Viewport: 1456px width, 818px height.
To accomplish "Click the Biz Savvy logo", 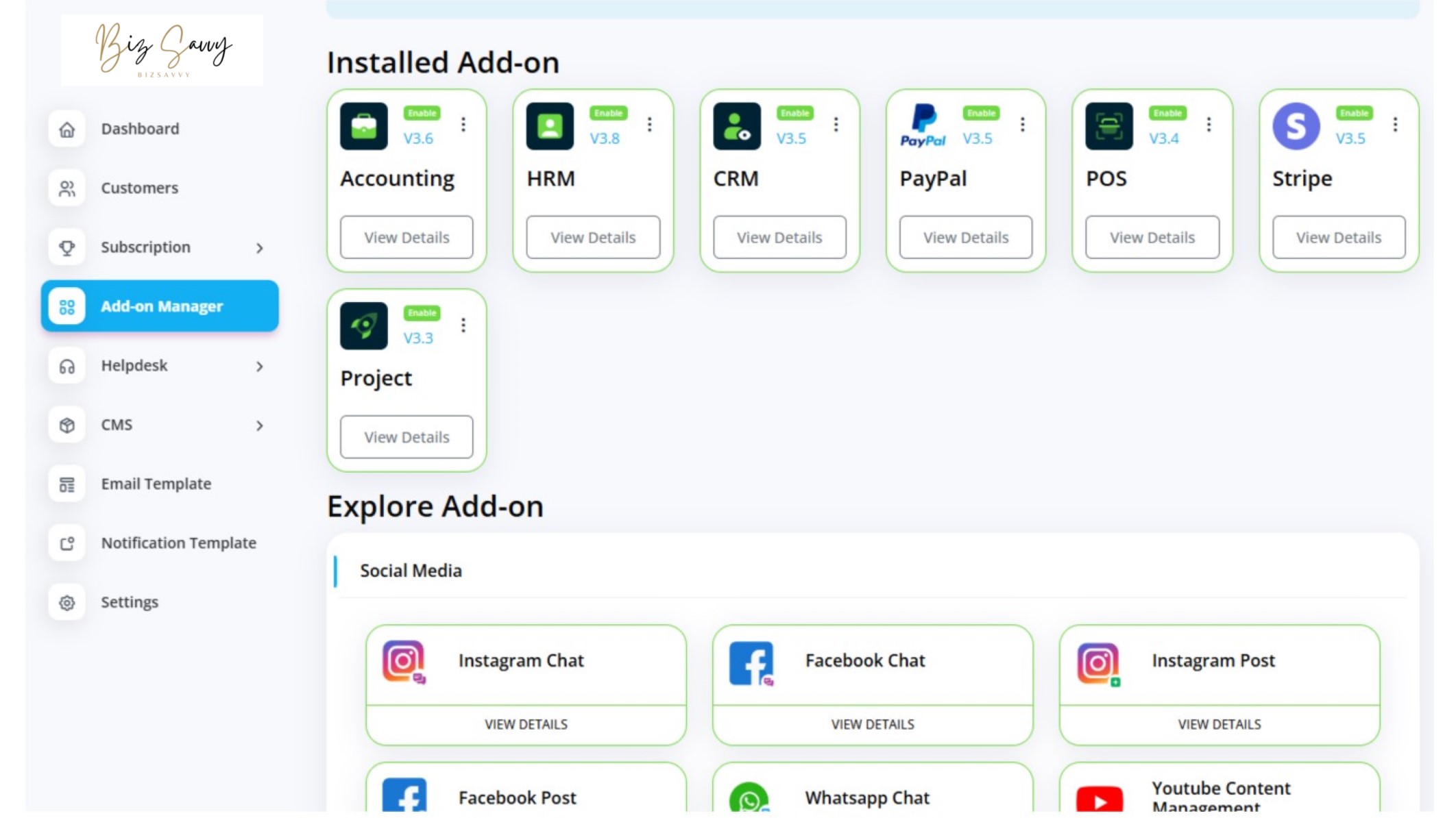I will pos(162,50).
